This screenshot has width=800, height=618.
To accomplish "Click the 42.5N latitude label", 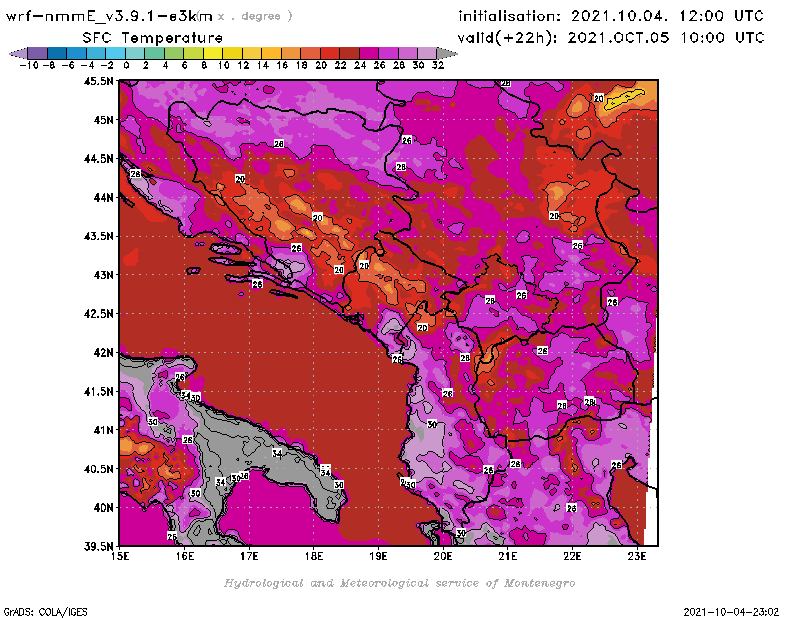I will (x=98, y=313).
